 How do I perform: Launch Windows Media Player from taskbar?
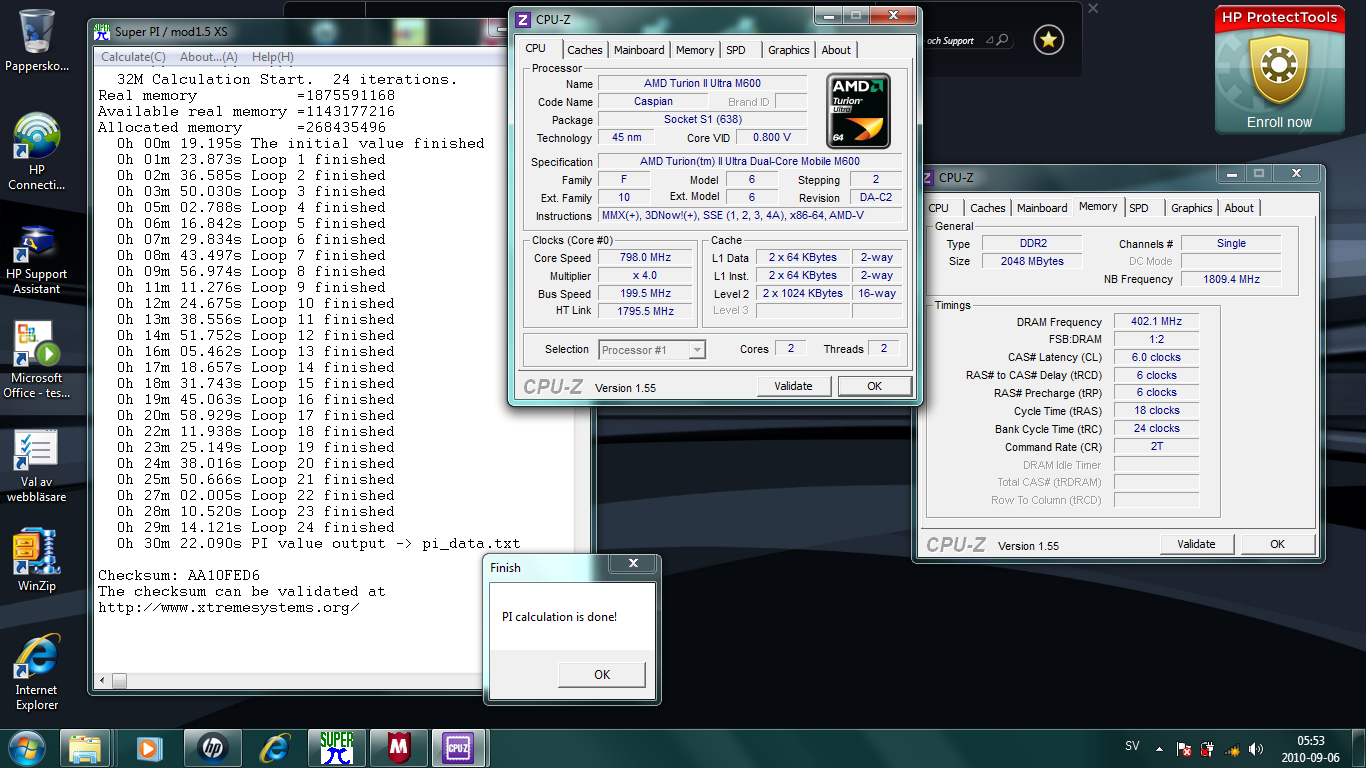click(x=148, y=748)
